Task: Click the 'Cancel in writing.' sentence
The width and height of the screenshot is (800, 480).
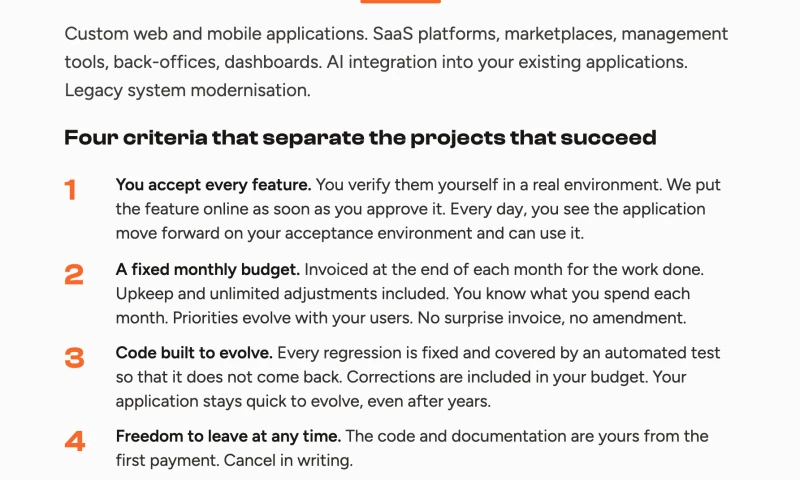Action: (x=288, y=460)
